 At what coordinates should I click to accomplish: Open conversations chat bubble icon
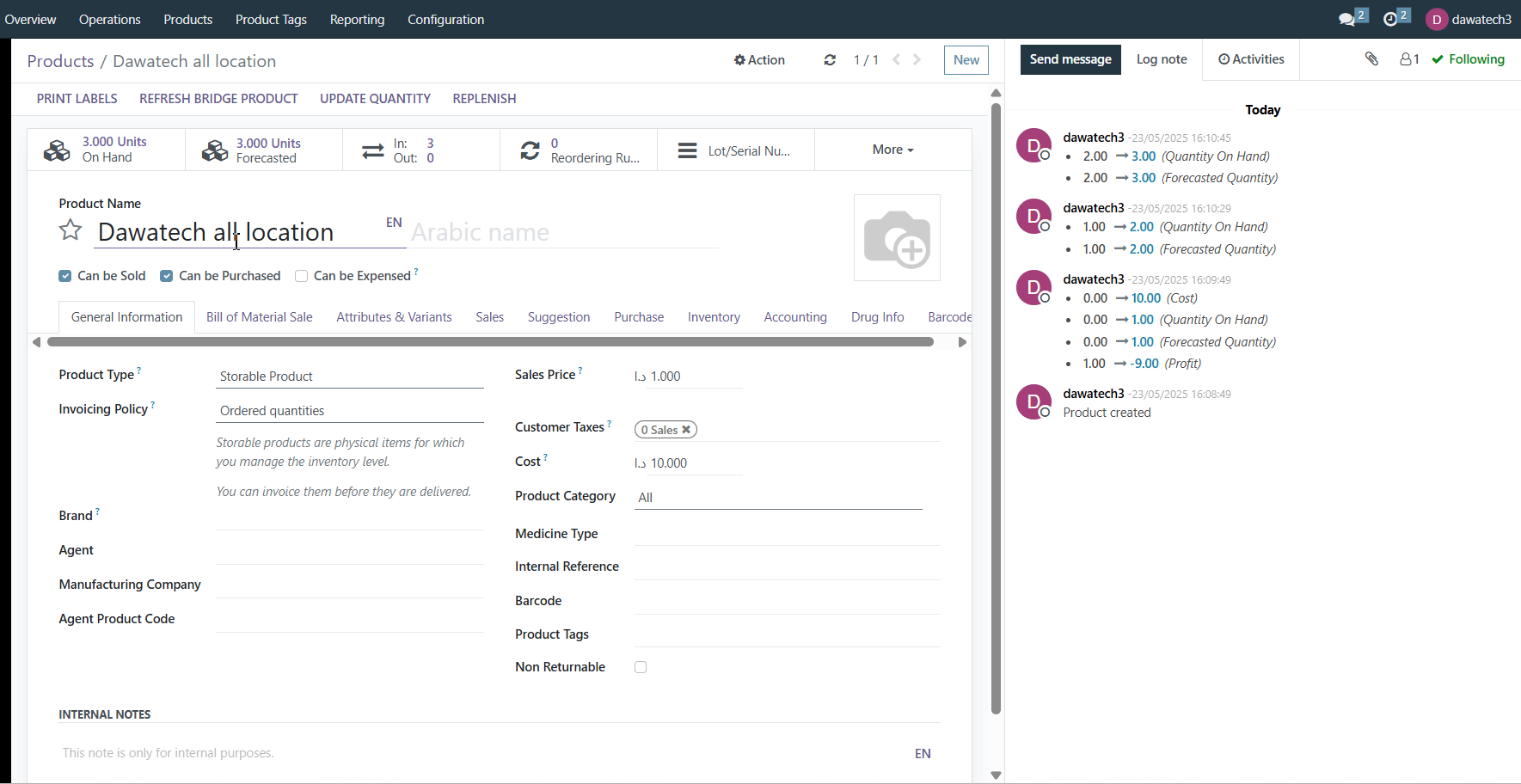tap(1347, 19)
